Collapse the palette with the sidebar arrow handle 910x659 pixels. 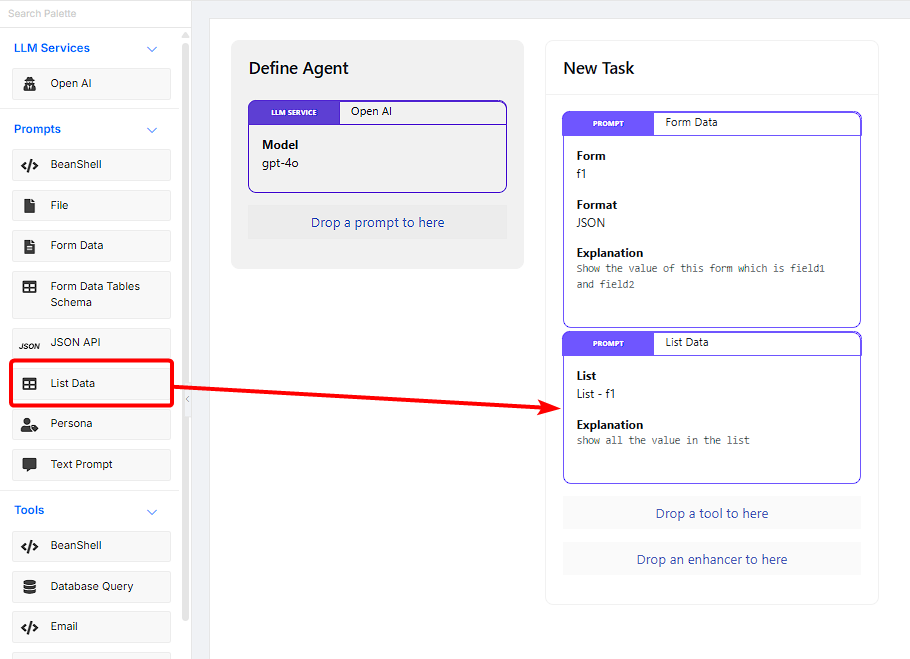point(187,399)
